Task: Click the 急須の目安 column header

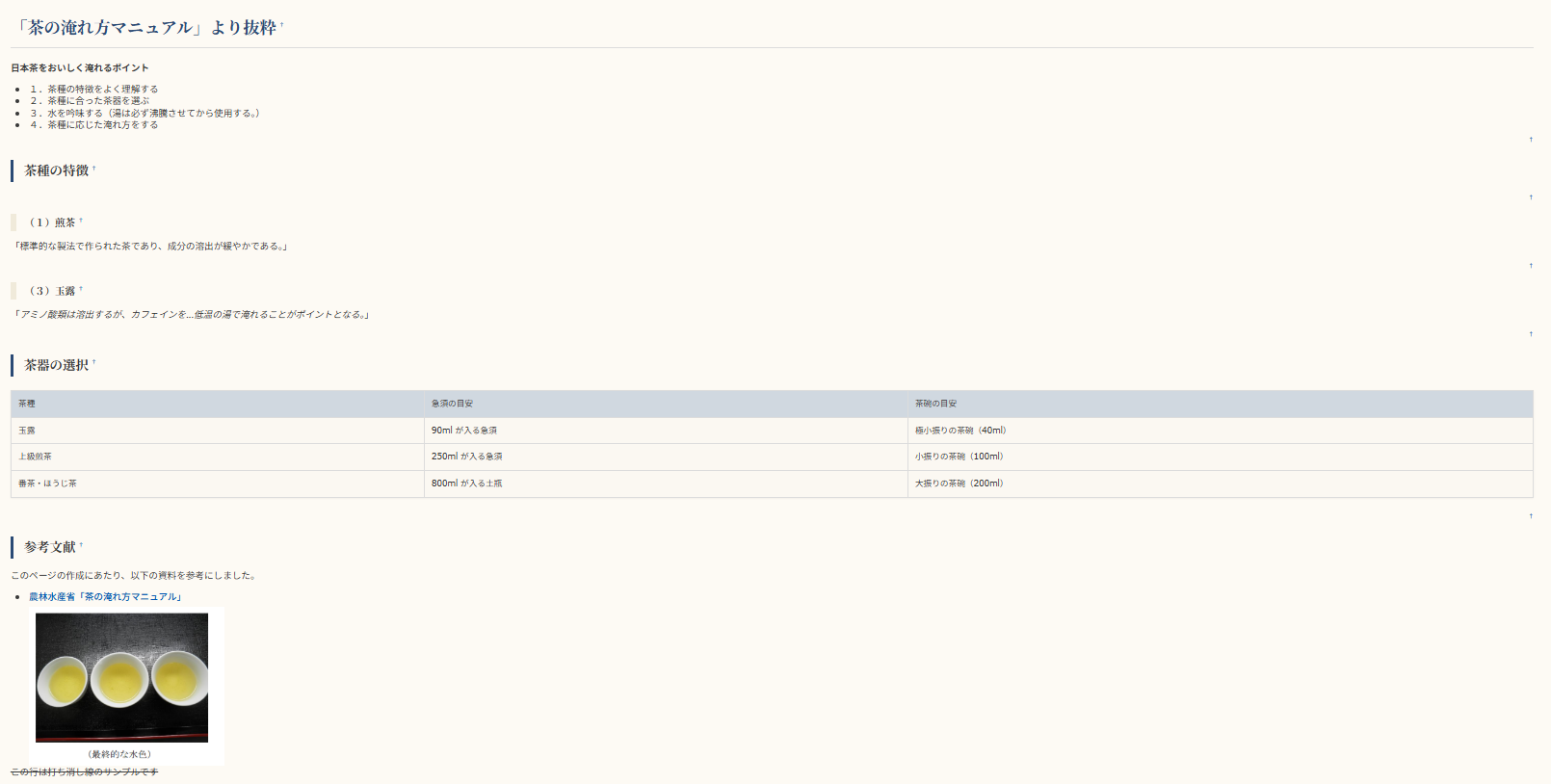Action: (452, 404)
